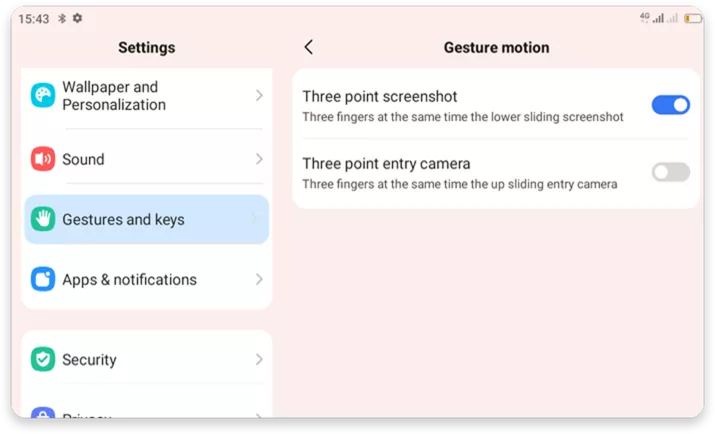Click the chevron next to Security

(259, 359)
